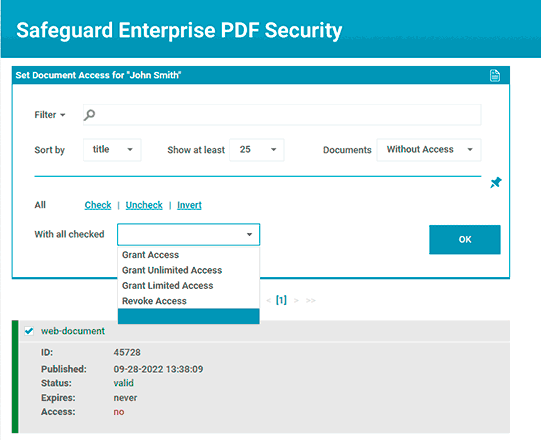Collapse the With all checked dropdown
This screenshot has height=440, width=541.
(188, 235)
